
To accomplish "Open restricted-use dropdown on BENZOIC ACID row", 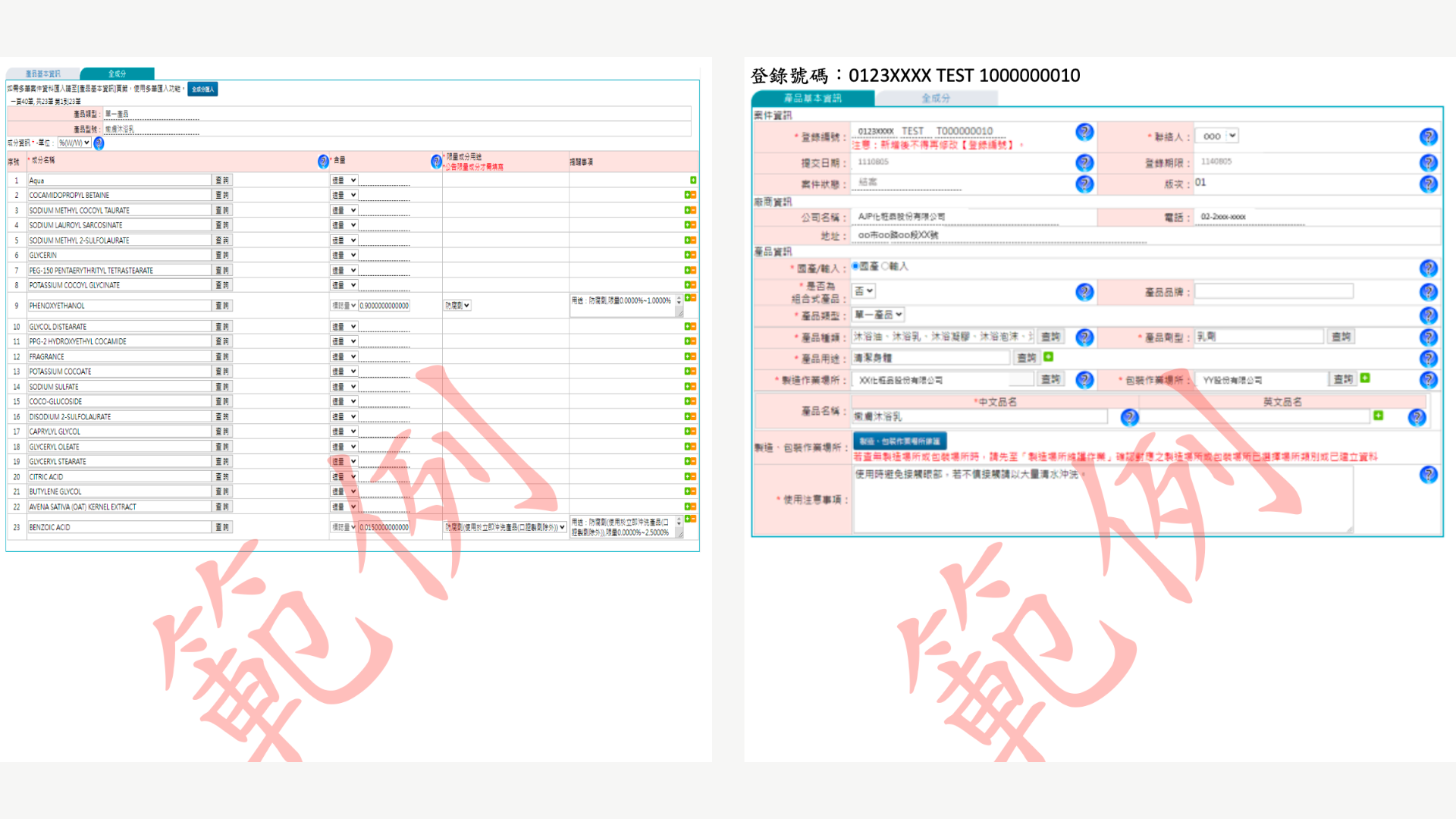I will [505, 527].
